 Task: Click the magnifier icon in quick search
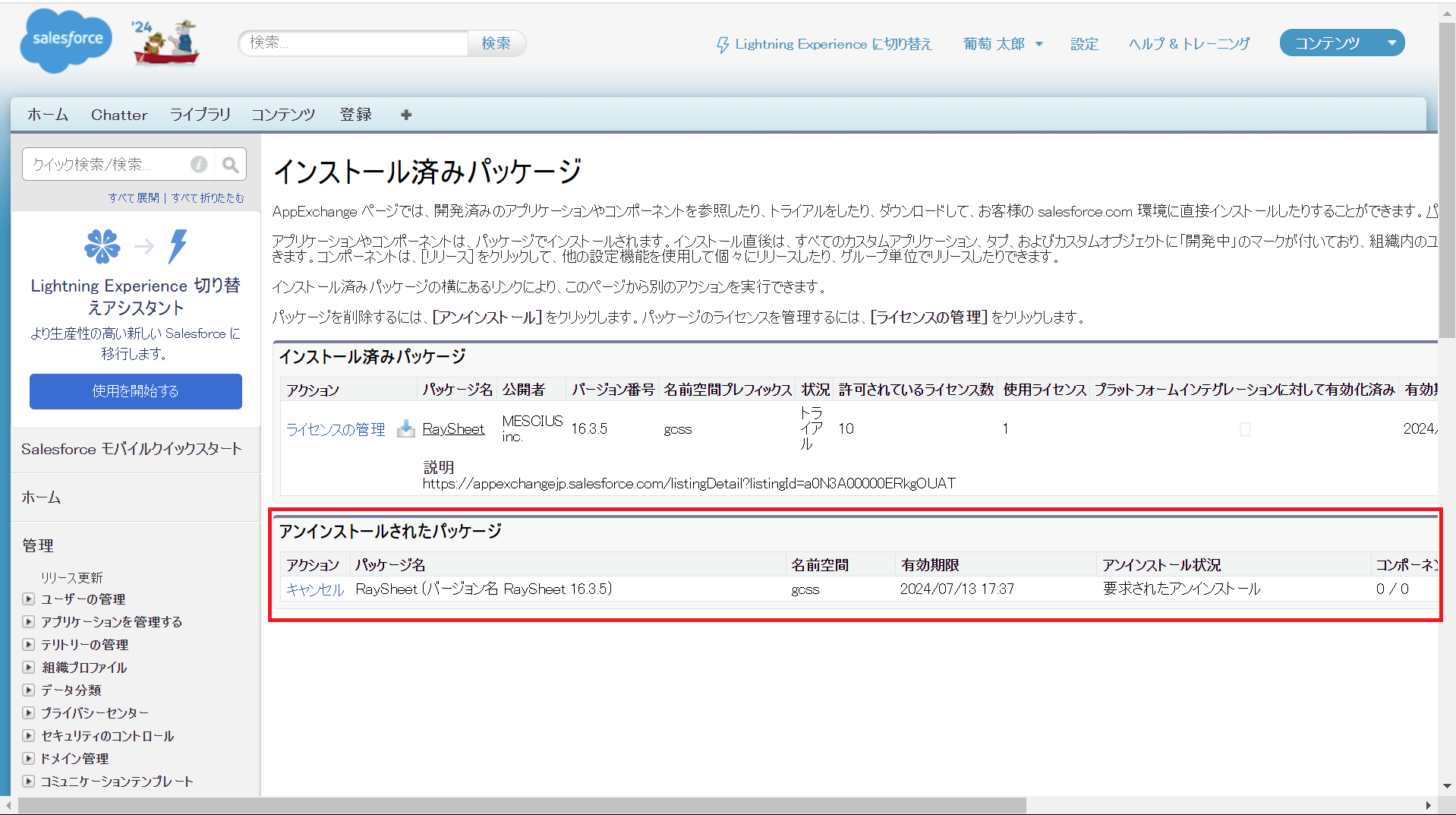coord(230,164)
